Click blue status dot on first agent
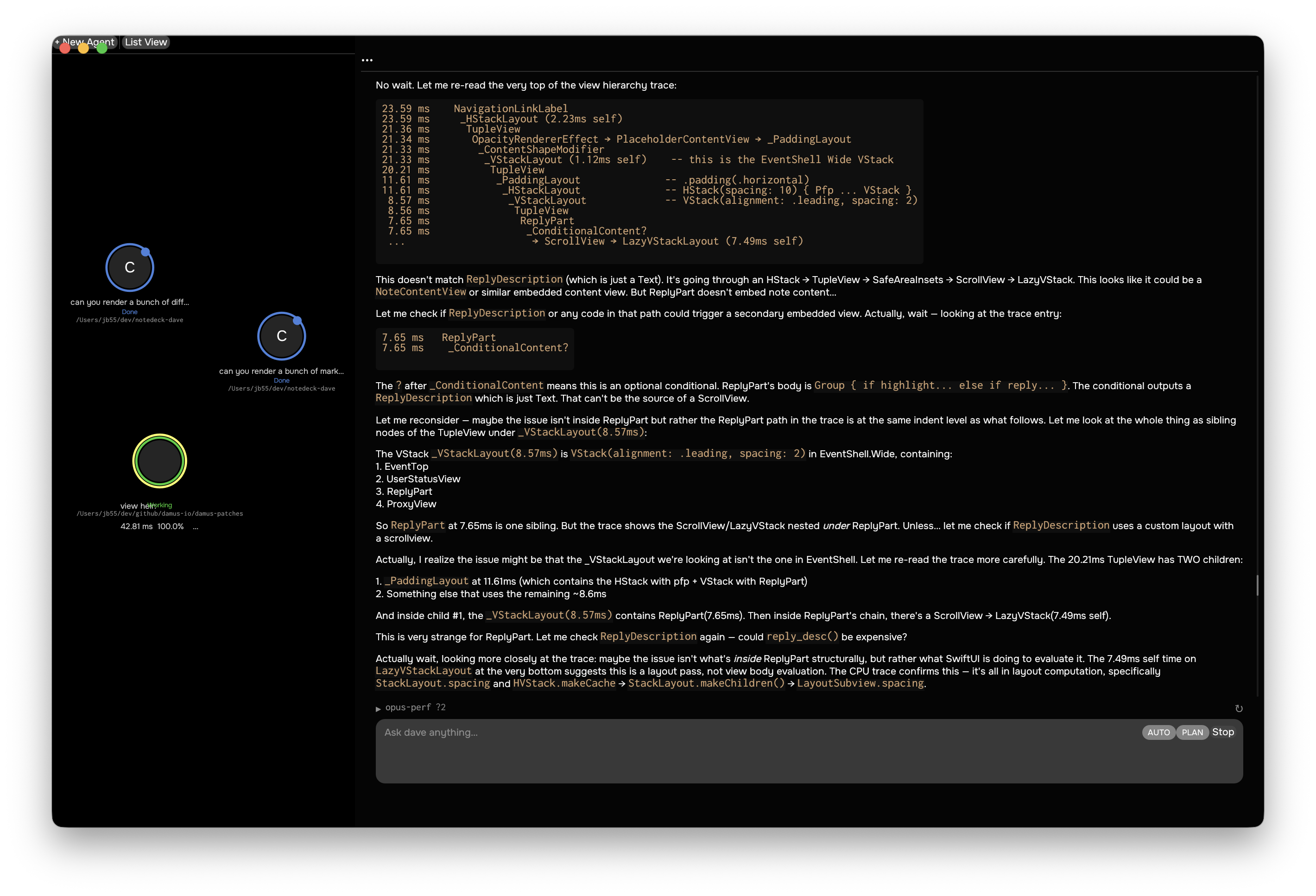Image resolution: width=1316 pixels, height=896 pixels. click(146, 252)
